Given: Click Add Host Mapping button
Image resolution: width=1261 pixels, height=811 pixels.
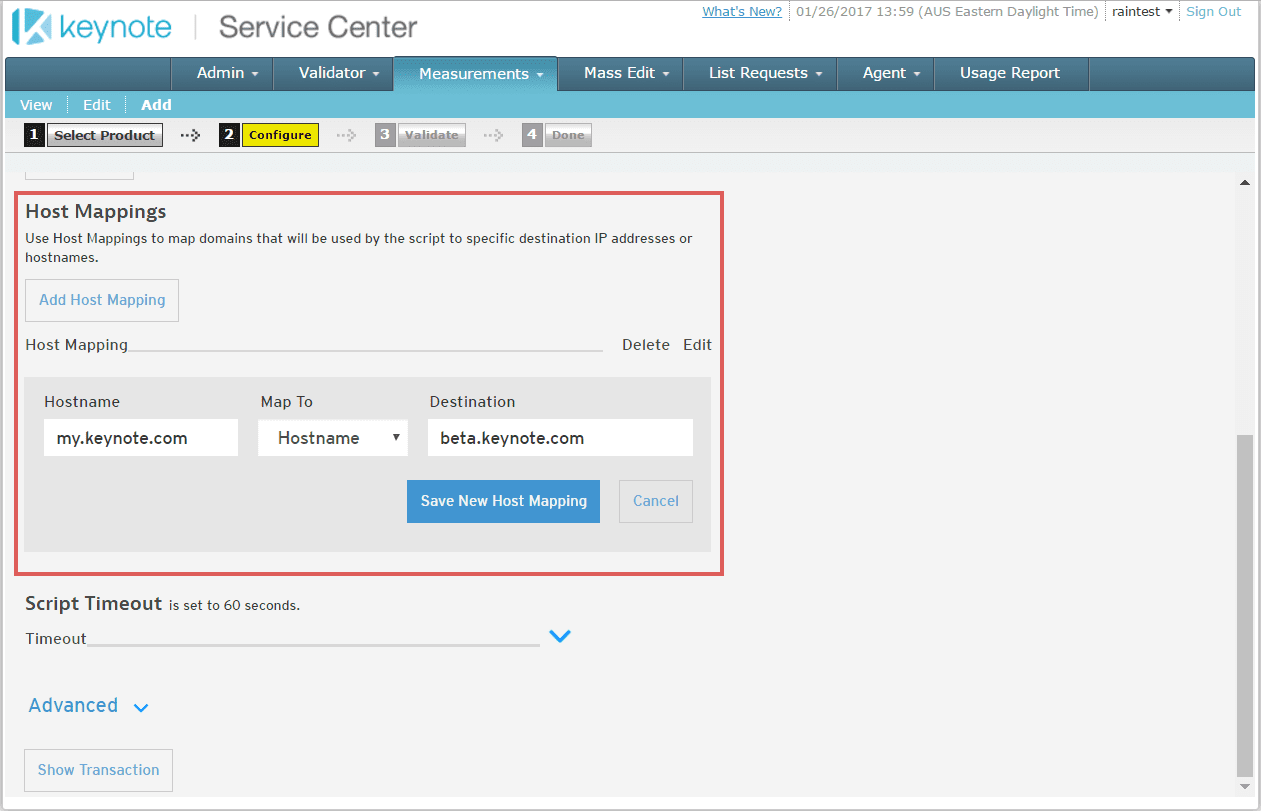Looking at the screenshot, I should (x=102, y=300).
